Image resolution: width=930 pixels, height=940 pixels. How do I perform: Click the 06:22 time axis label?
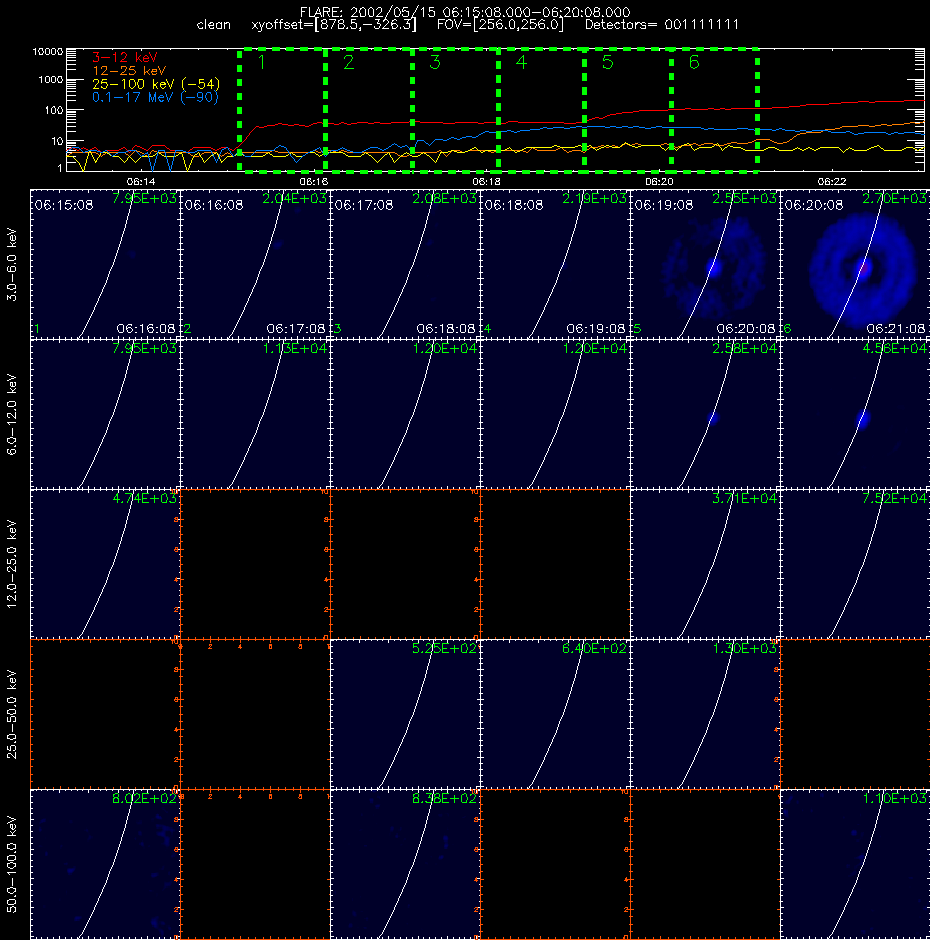[x=832, y=181]
